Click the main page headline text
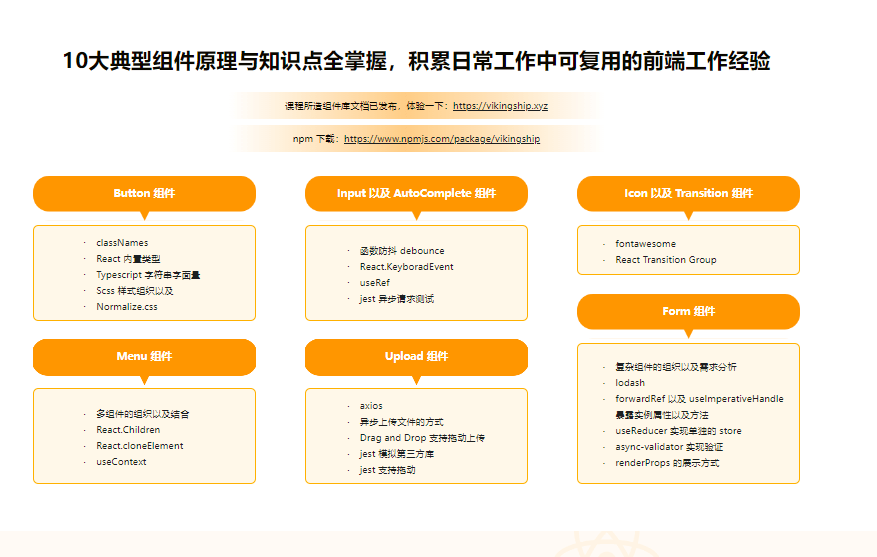This screenshot has height=557, width=877. (x=416, y=61)
